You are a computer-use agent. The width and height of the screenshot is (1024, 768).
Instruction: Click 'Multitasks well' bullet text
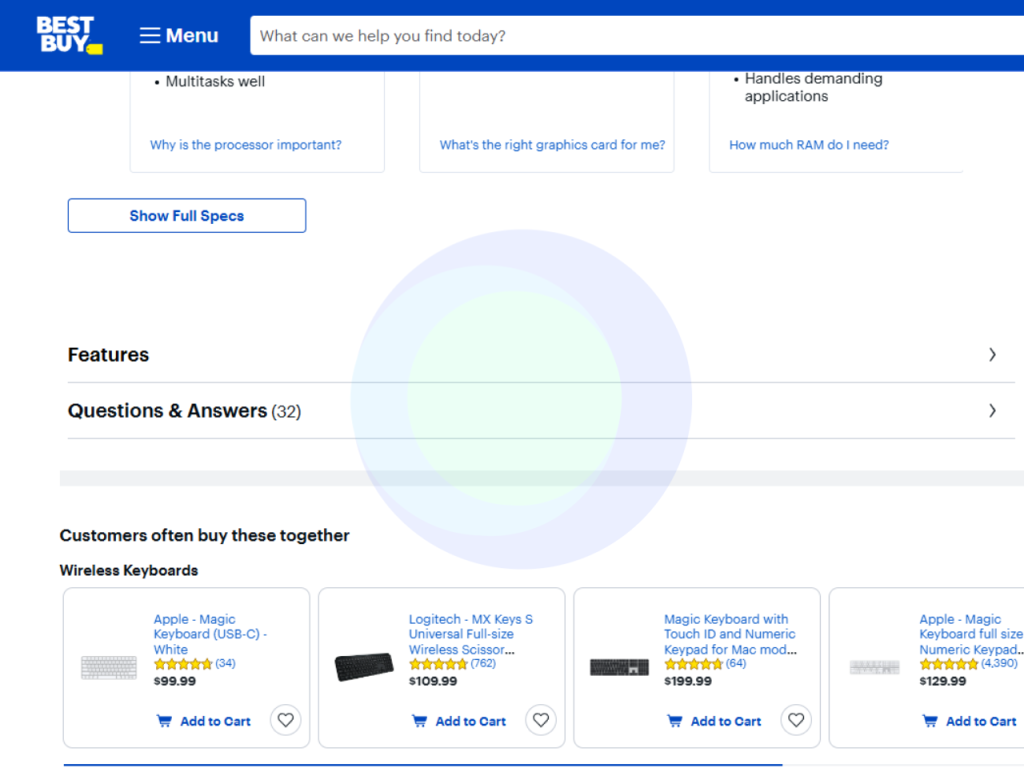pyautogui.click(x=215, y=82)
